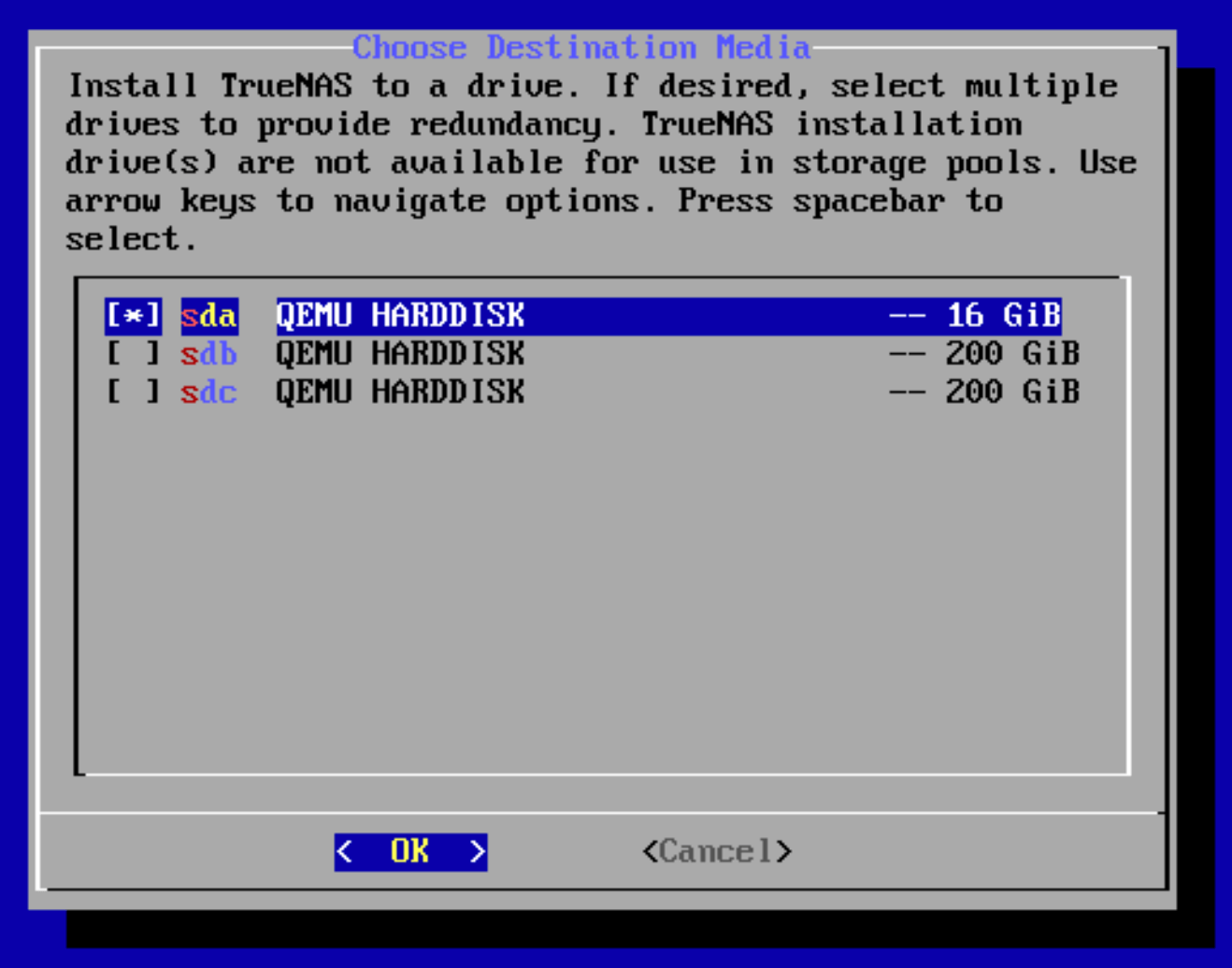Viewport: 1232px width, 968px height.
Task: Click the Cancel button
Action: coord(716,852)
